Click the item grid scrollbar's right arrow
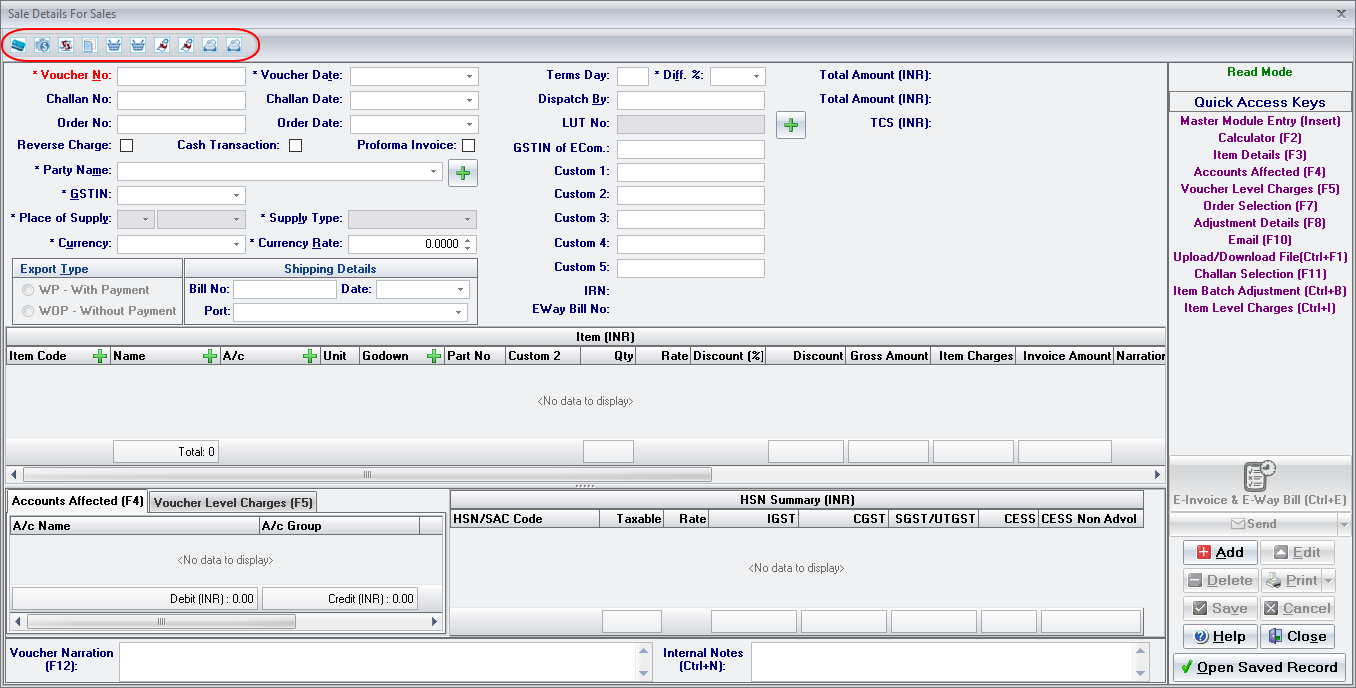The height and width of the screenshot is (688, 1356). click(x=1158, y=474)
